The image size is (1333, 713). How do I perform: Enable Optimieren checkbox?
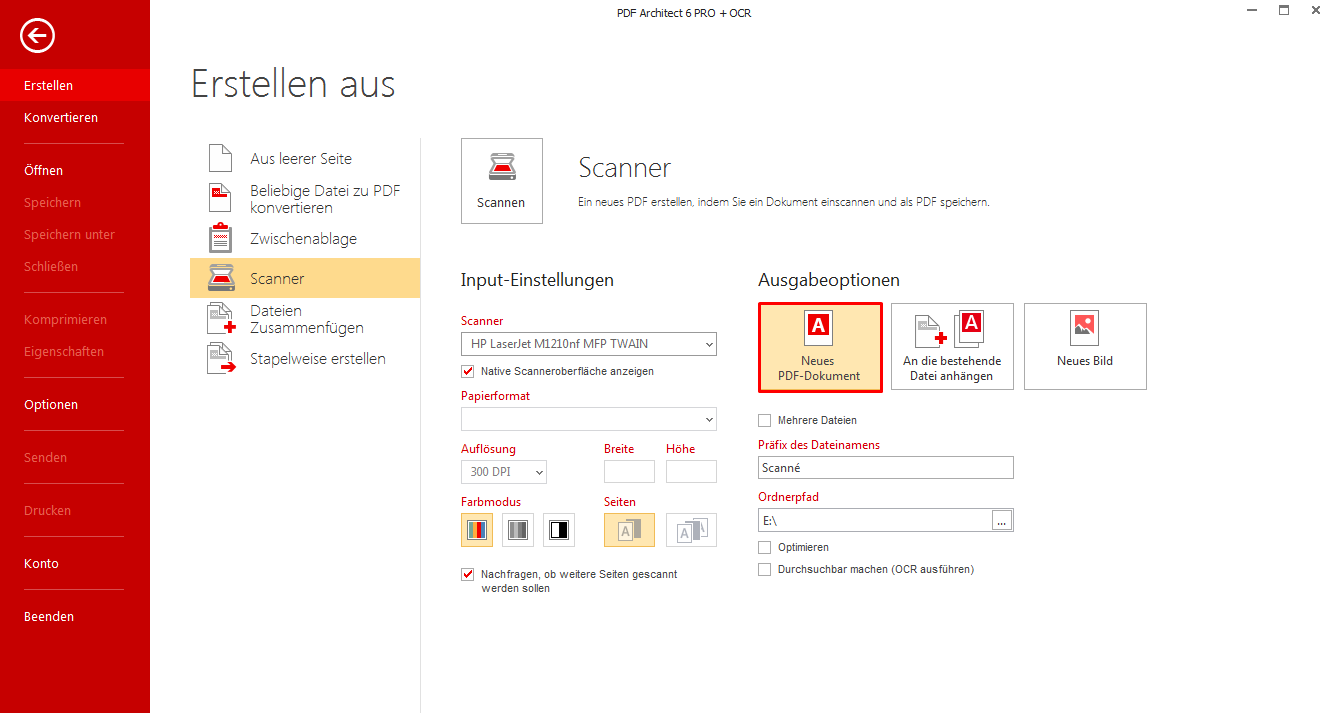(765, 548)
